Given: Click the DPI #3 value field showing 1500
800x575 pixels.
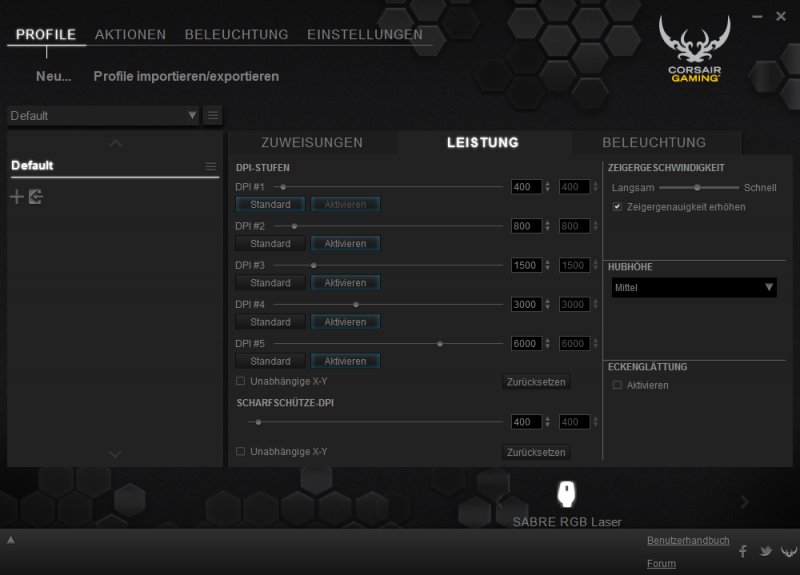Looking at the screenshot, I should click(525, 265).
